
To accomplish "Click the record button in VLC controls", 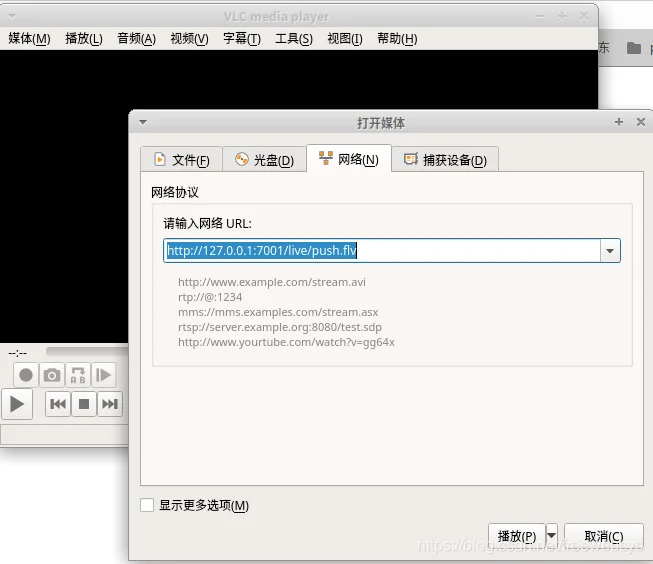I will tap(26, 375).
